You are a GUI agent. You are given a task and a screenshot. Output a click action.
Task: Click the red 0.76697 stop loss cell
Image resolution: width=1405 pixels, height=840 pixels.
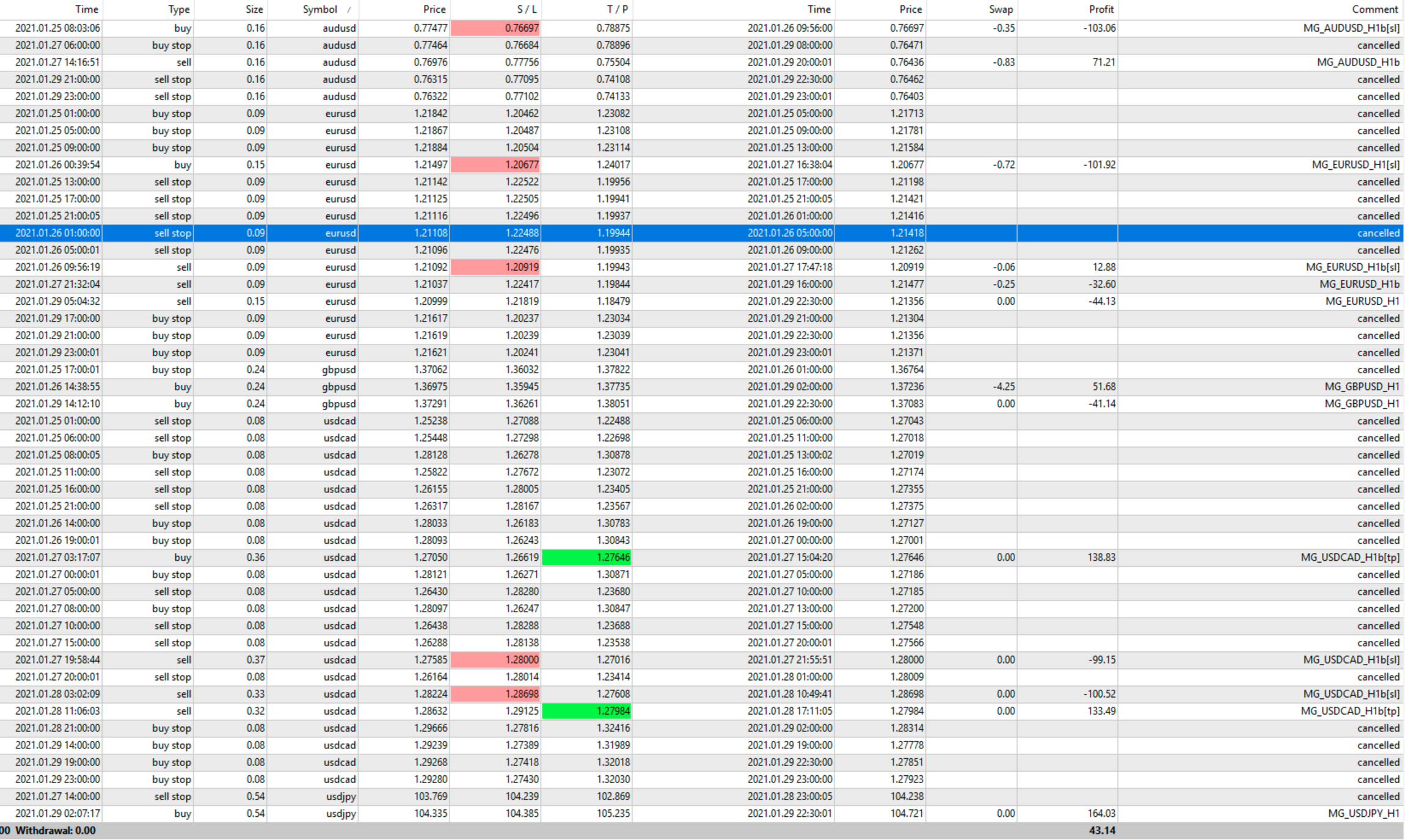pos(495,28)
